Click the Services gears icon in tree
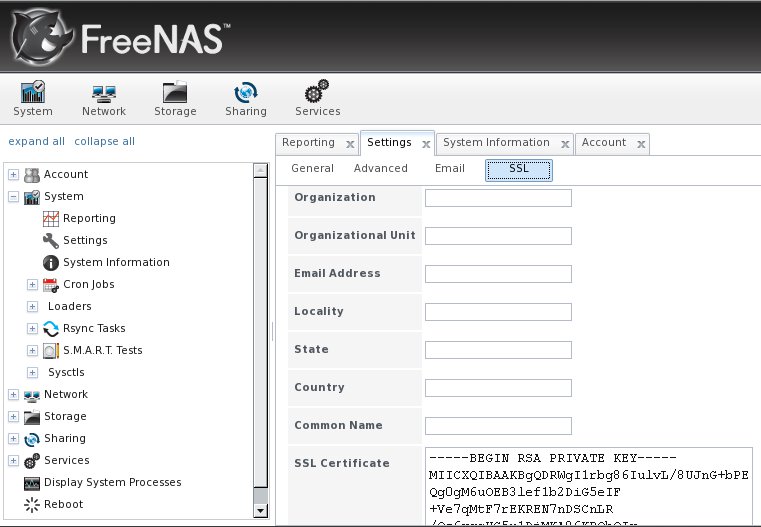Image resolution: width=761 pixels, height=527 pixels. (32, 461)
